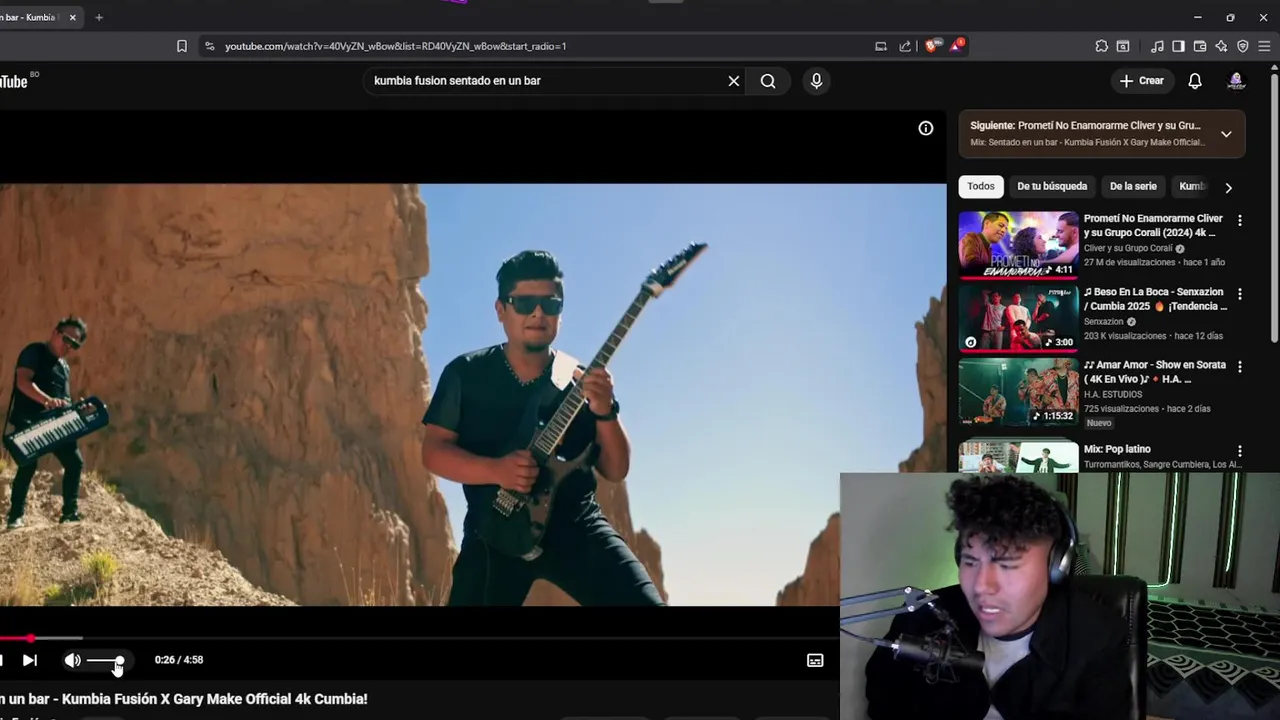The image size is (1280, 720).
Task: Open the Senxazion channel link
Action: (x=1104, y=322)
